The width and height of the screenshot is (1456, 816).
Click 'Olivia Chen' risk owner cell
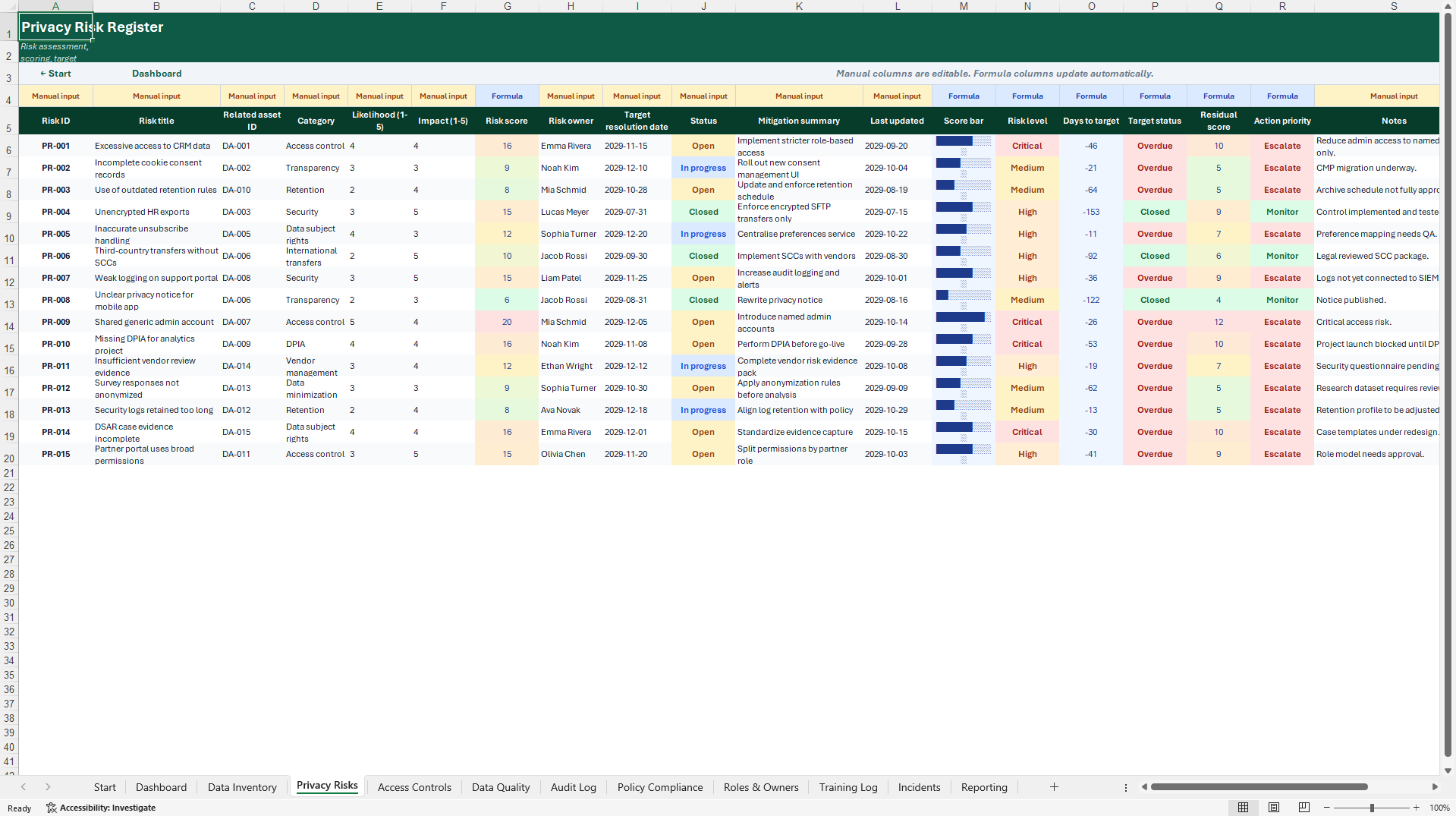pos(571,454)
